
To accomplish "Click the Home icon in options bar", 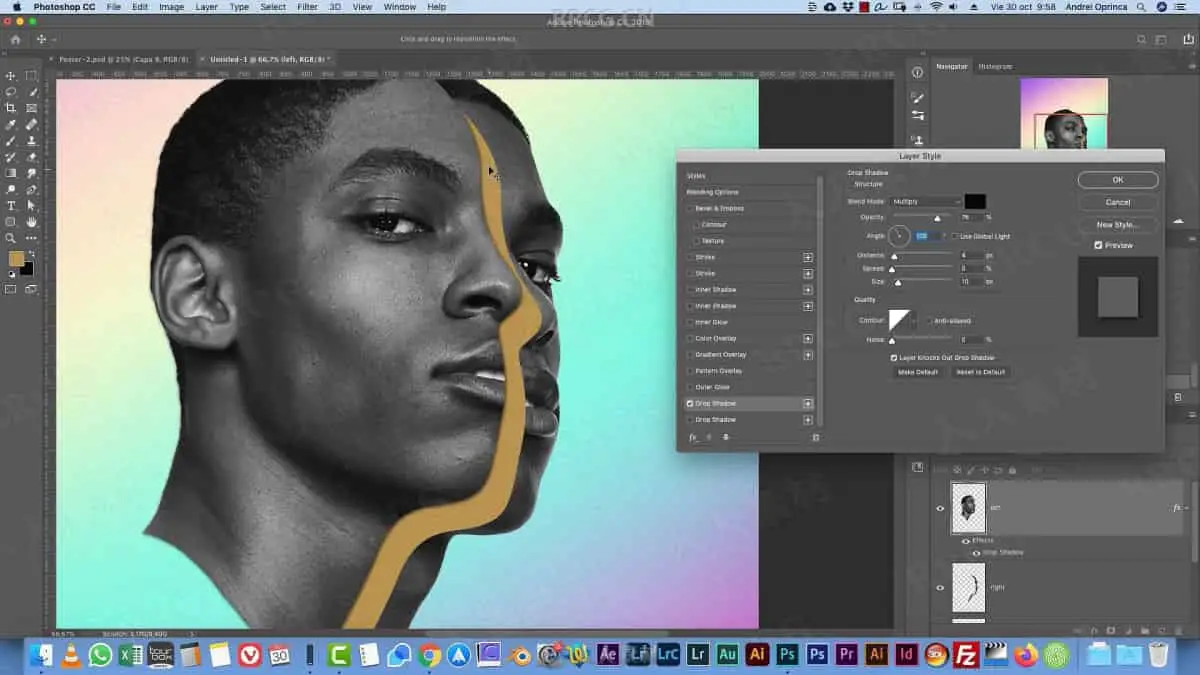I will pos(15,40).
